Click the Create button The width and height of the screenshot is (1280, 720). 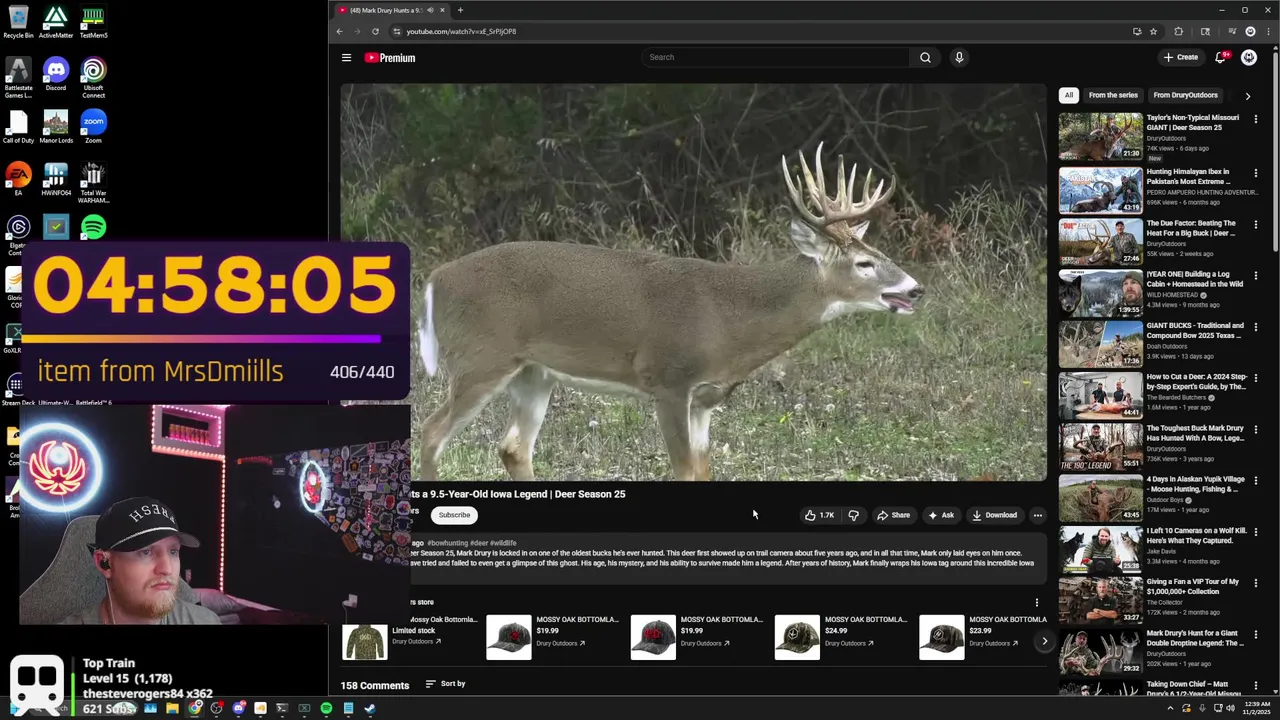coord(1181,57)
